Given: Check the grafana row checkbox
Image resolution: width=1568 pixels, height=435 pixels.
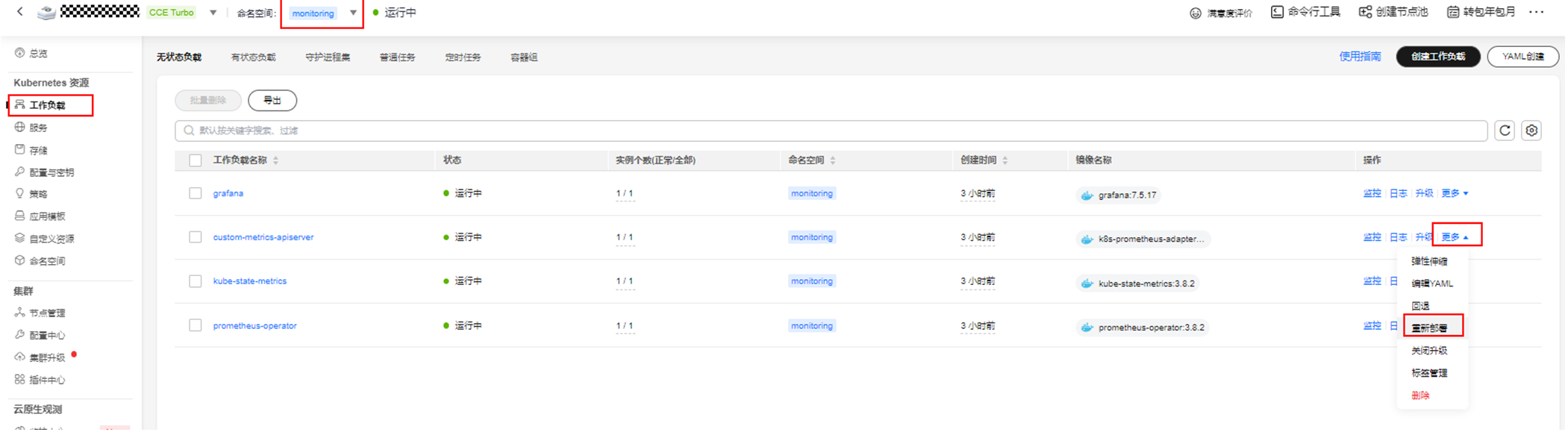Looking at the screenshot, I should point(196,193).
